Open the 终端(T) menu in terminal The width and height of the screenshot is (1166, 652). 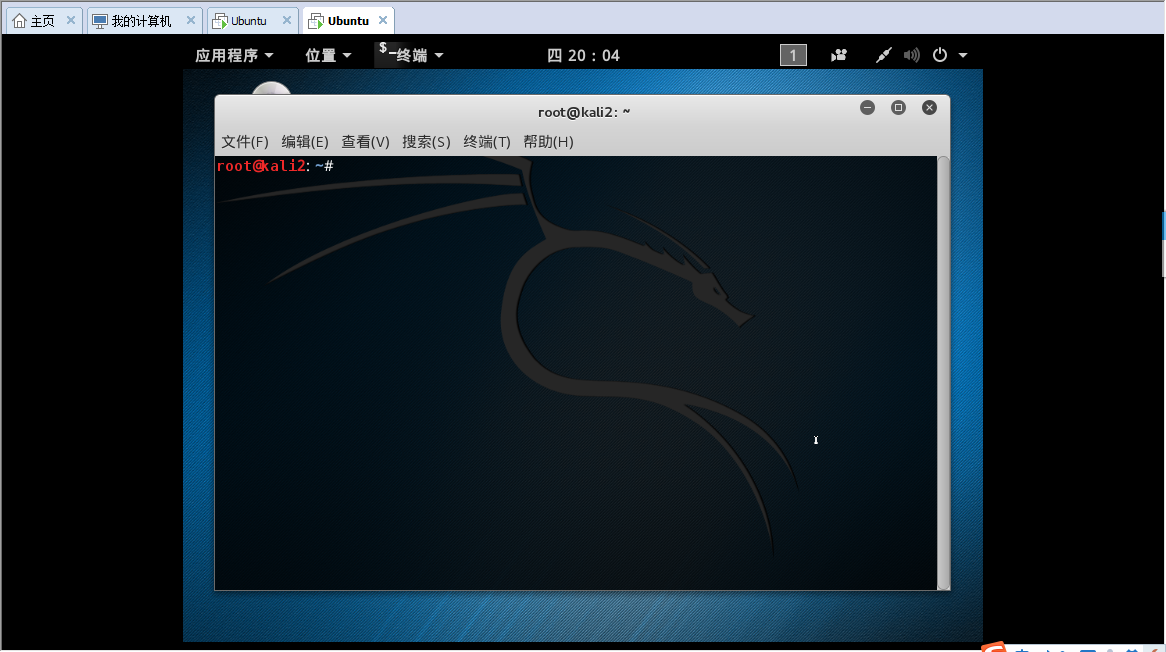(487, 142)
